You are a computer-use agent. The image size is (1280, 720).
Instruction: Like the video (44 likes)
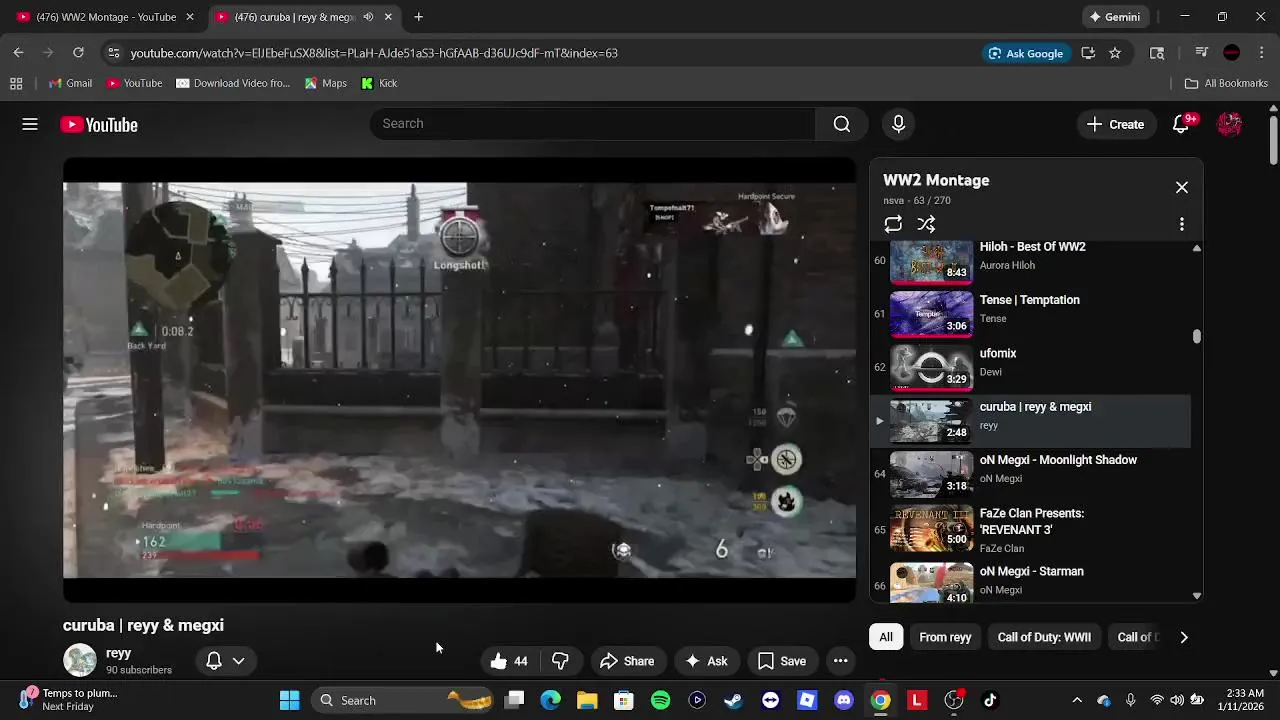(x=510, y=661)
